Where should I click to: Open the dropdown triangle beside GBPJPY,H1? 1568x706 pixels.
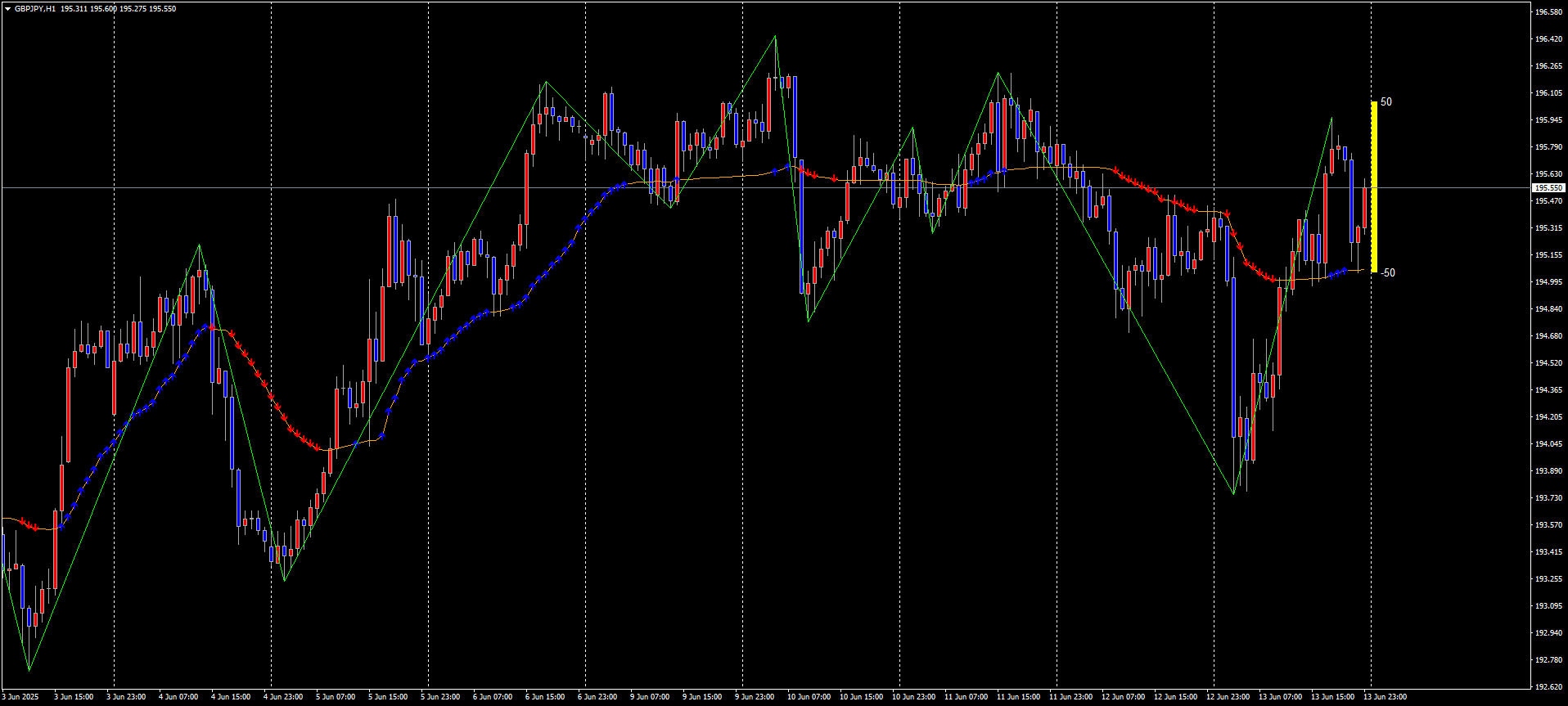point(7,9)
